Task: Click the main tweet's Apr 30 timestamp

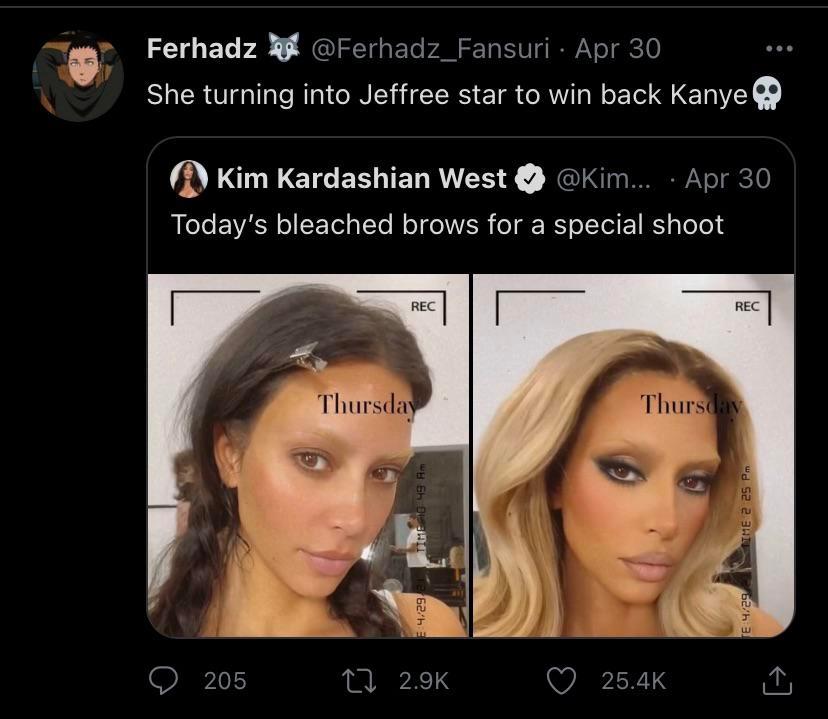Action: (617, 48)
